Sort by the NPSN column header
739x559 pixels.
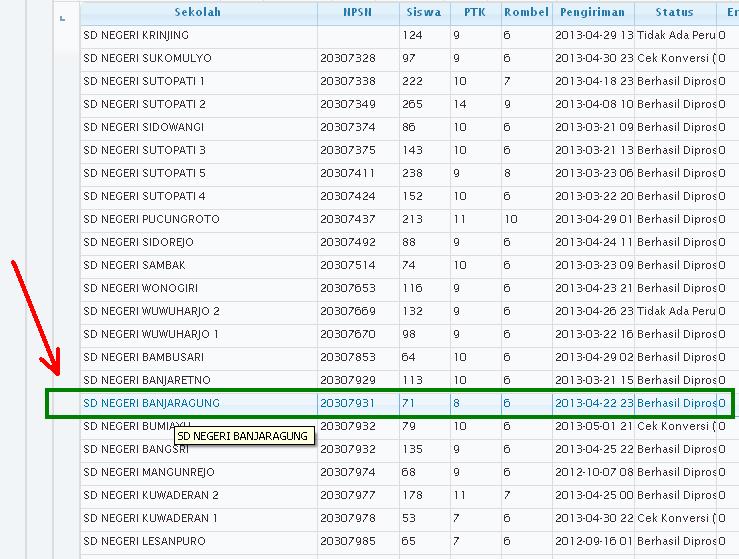357,13
